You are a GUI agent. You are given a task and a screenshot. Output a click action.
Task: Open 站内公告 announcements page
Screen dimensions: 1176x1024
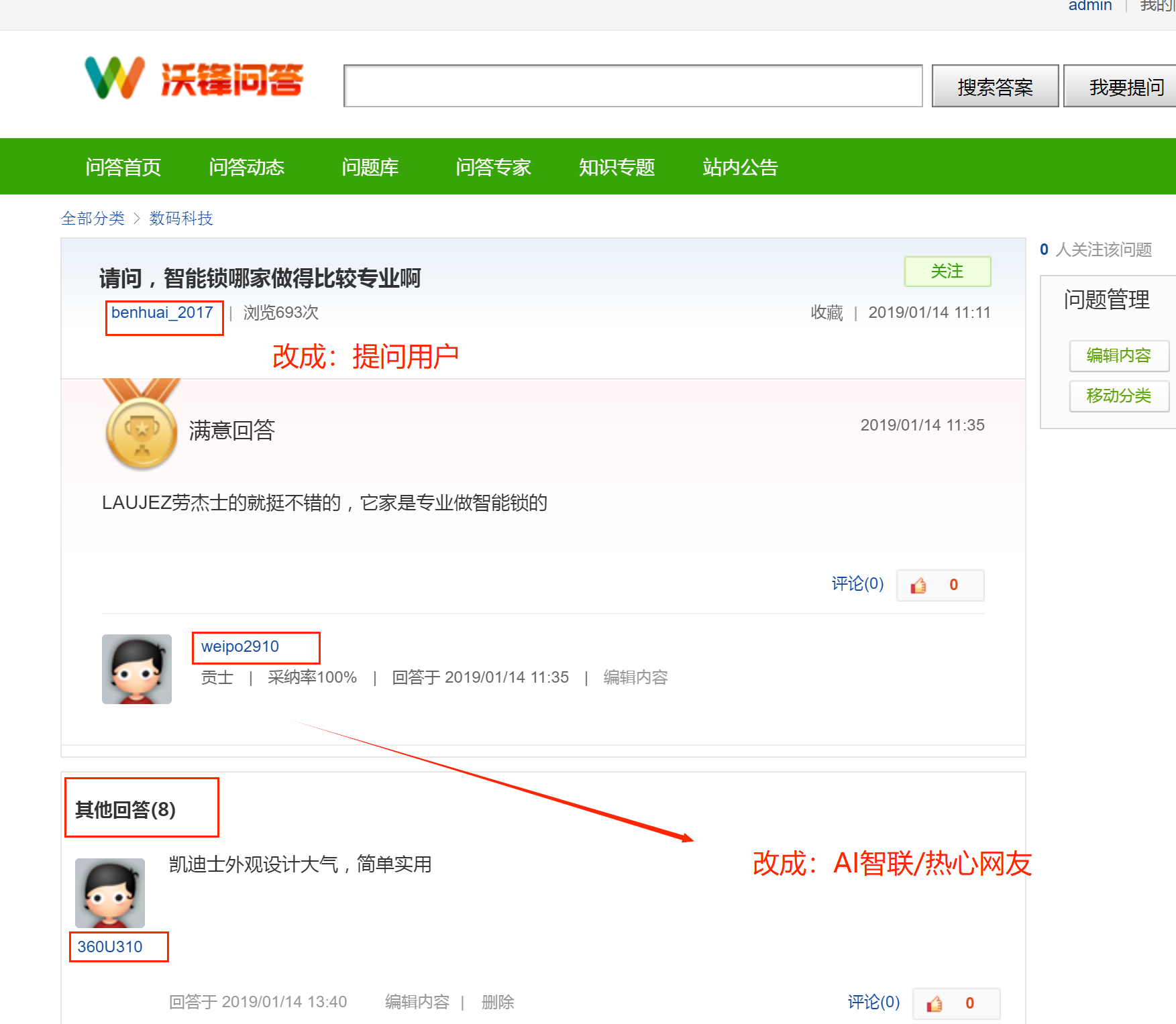click(741, 167)
